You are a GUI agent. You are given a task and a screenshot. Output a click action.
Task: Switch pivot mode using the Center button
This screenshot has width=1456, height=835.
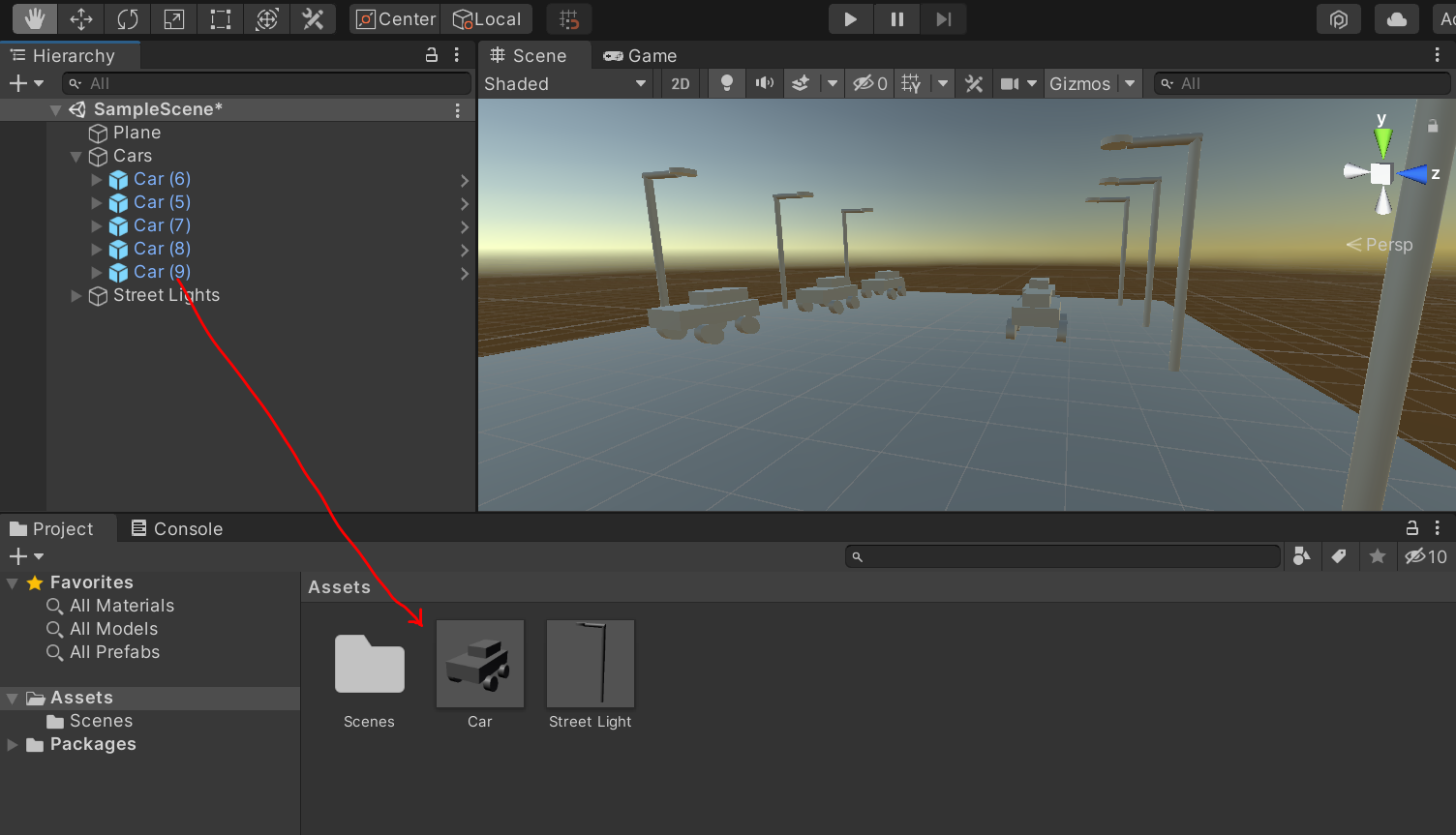[x=394, y=18]
